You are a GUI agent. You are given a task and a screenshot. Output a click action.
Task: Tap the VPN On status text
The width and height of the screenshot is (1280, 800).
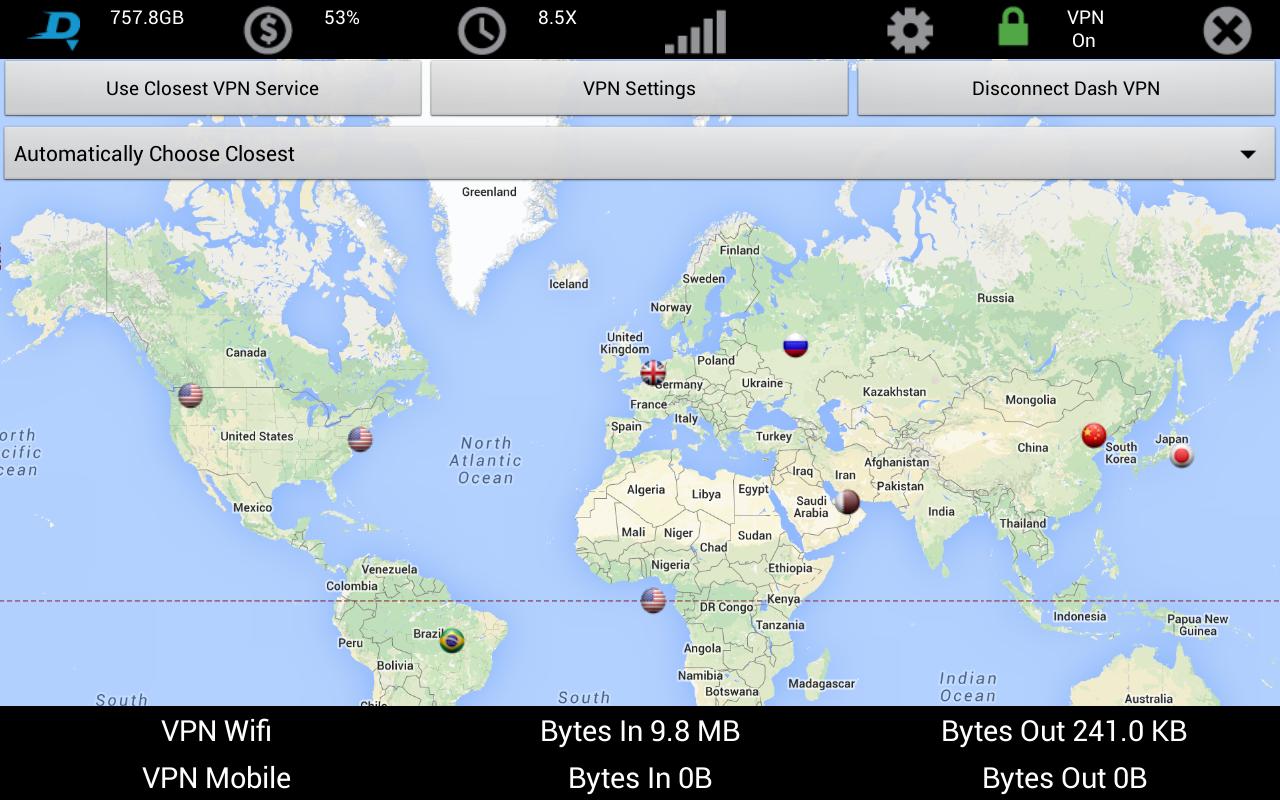click(1085, 29)
